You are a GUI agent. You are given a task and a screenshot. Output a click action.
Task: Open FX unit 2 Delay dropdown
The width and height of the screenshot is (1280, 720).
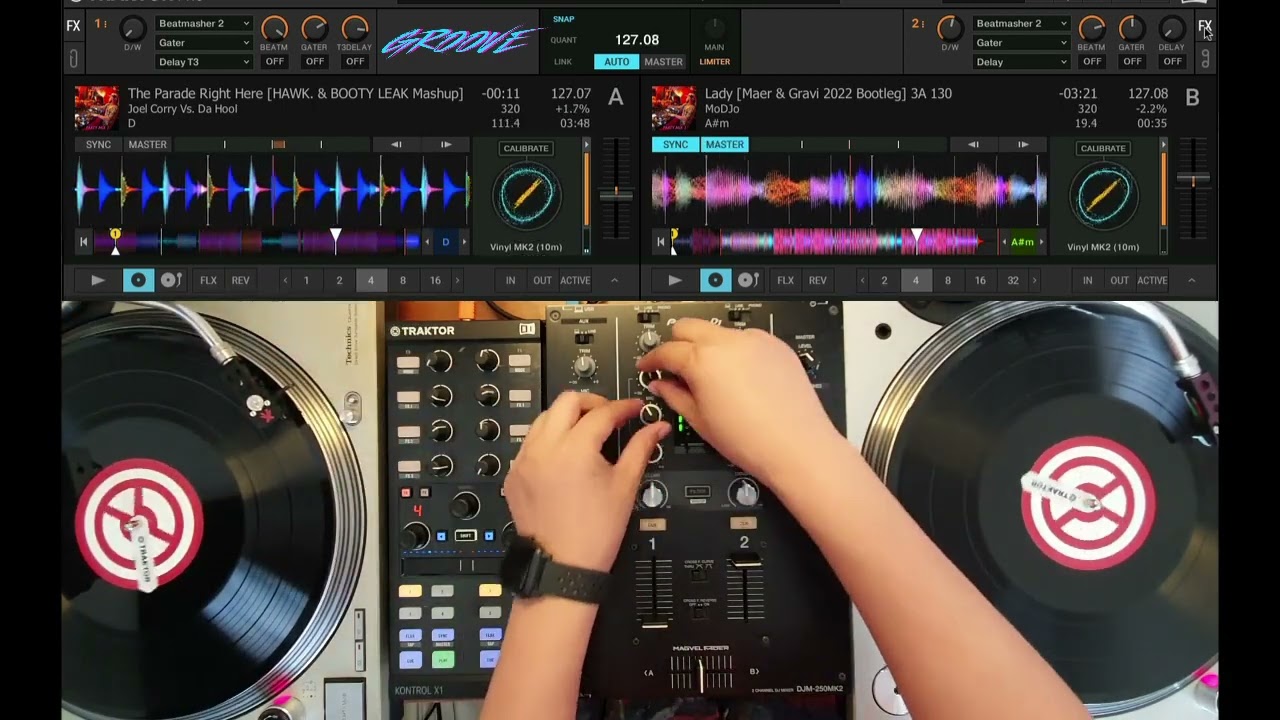[x=1022, y=61]
